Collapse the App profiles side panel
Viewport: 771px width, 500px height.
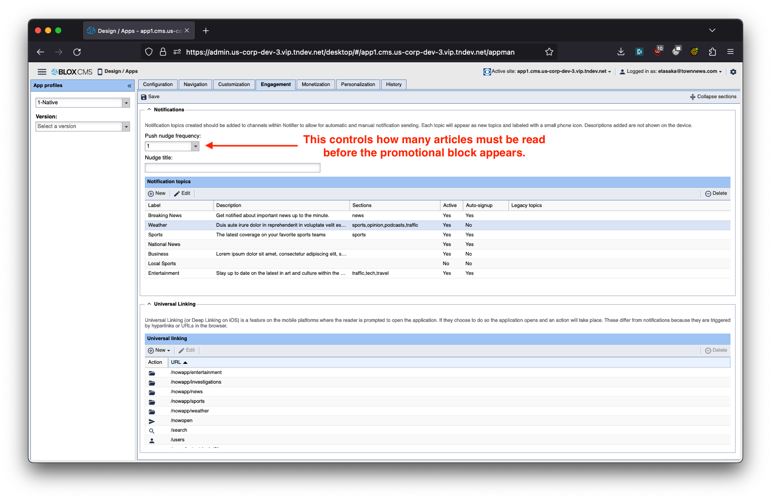pyautogui.click(x=129, y=86)
